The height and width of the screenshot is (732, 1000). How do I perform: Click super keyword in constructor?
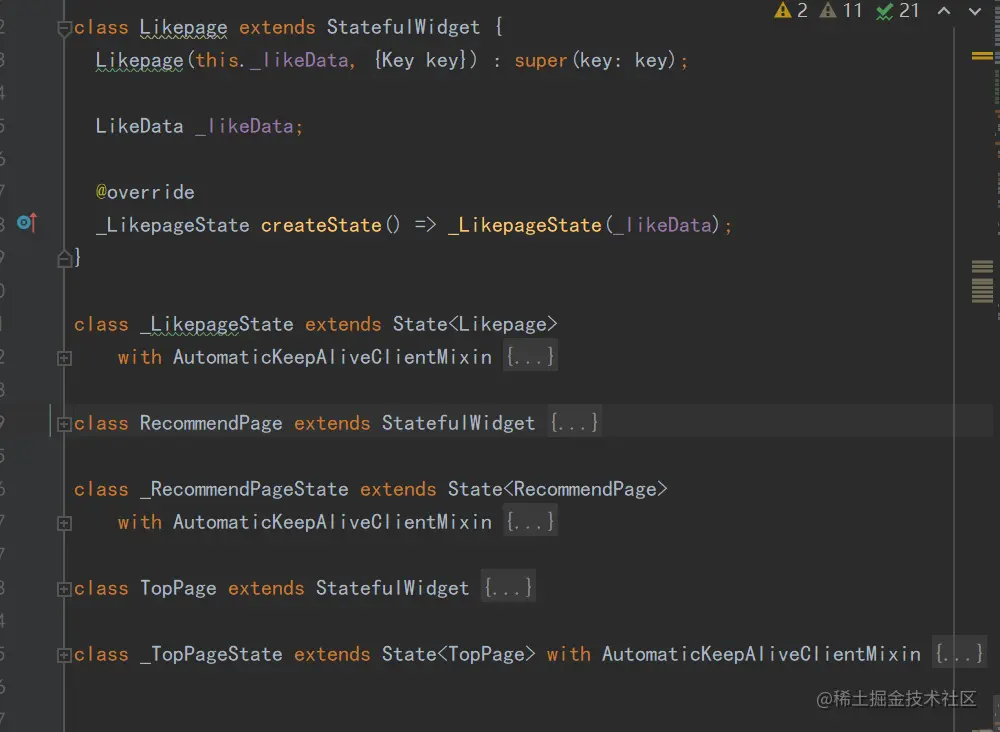(x=541, y=61)
